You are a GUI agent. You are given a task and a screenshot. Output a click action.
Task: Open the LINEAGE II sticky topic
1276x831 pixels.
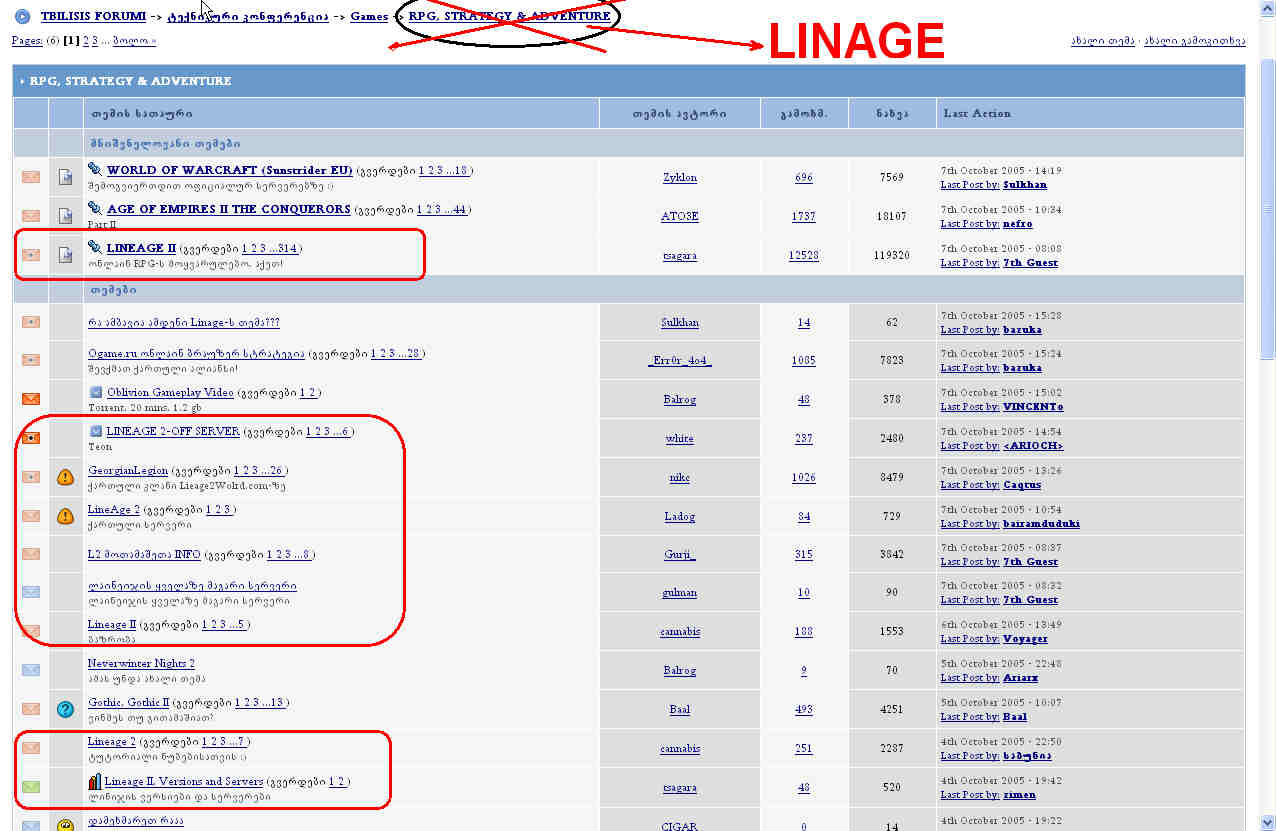point(140,247)
